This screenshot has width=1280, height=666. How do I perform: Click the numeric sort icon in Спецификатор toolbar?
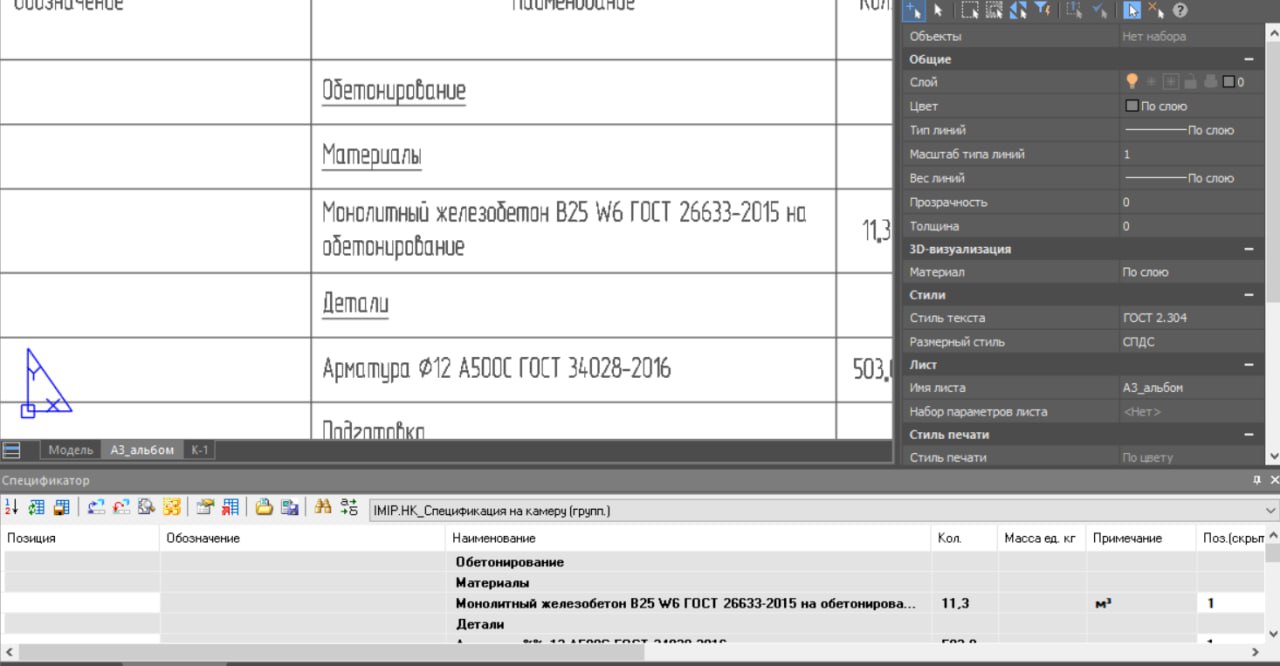[11, 507]
